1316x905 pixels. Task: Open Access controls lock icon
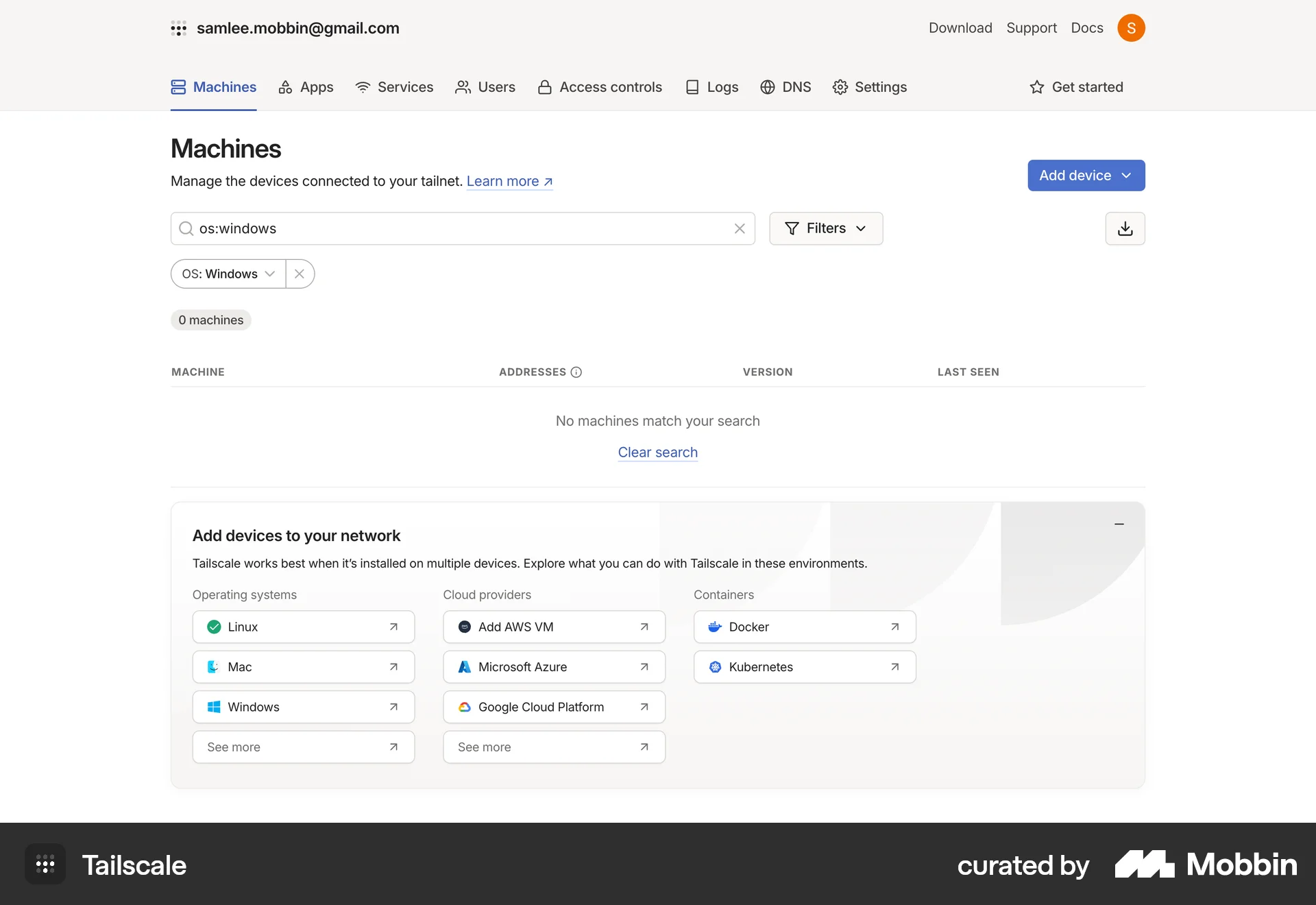[x=545, y=87]
